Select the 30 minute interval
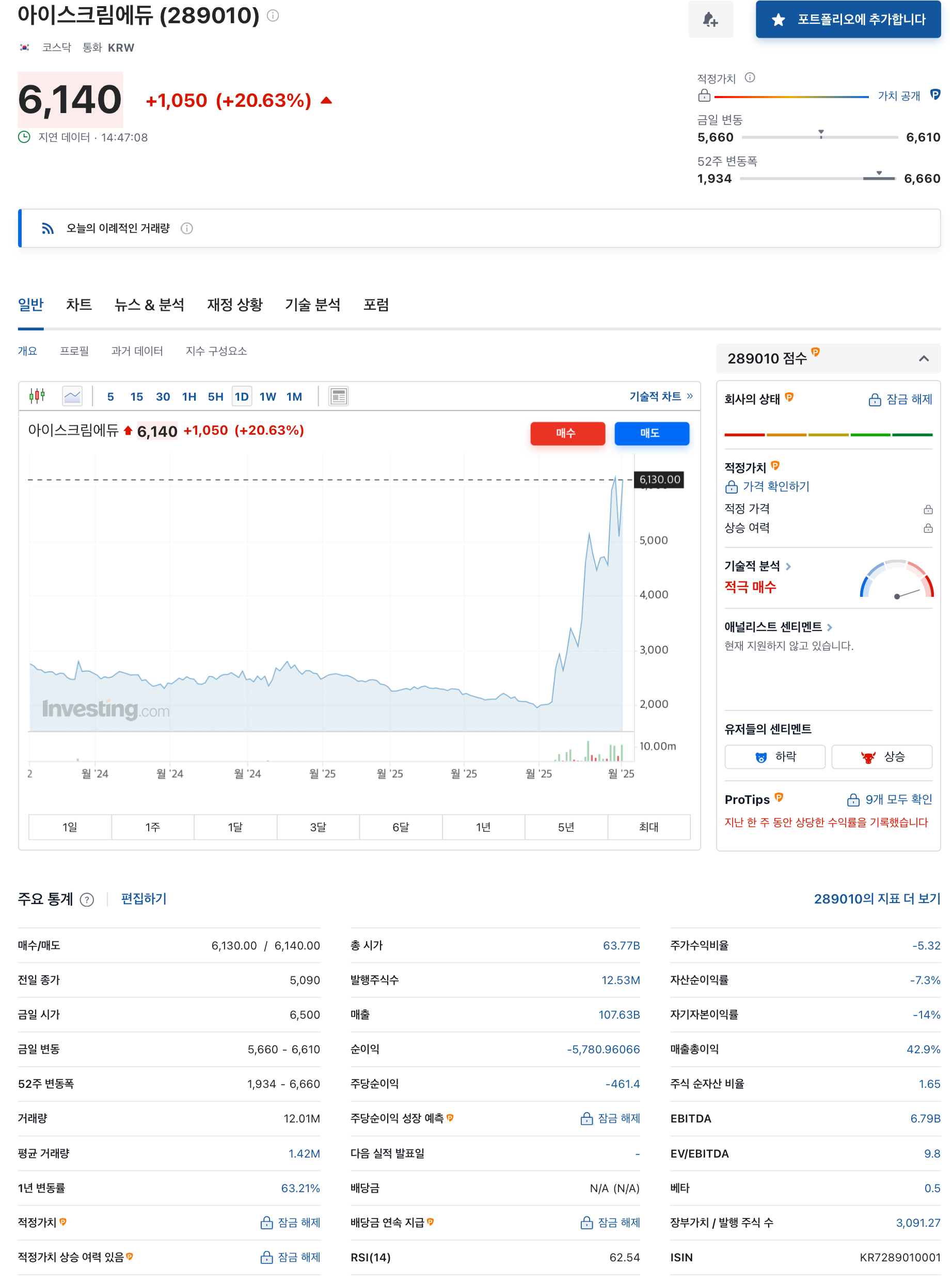This screenshot has height=1281, width=952. (x=163, y=397)
